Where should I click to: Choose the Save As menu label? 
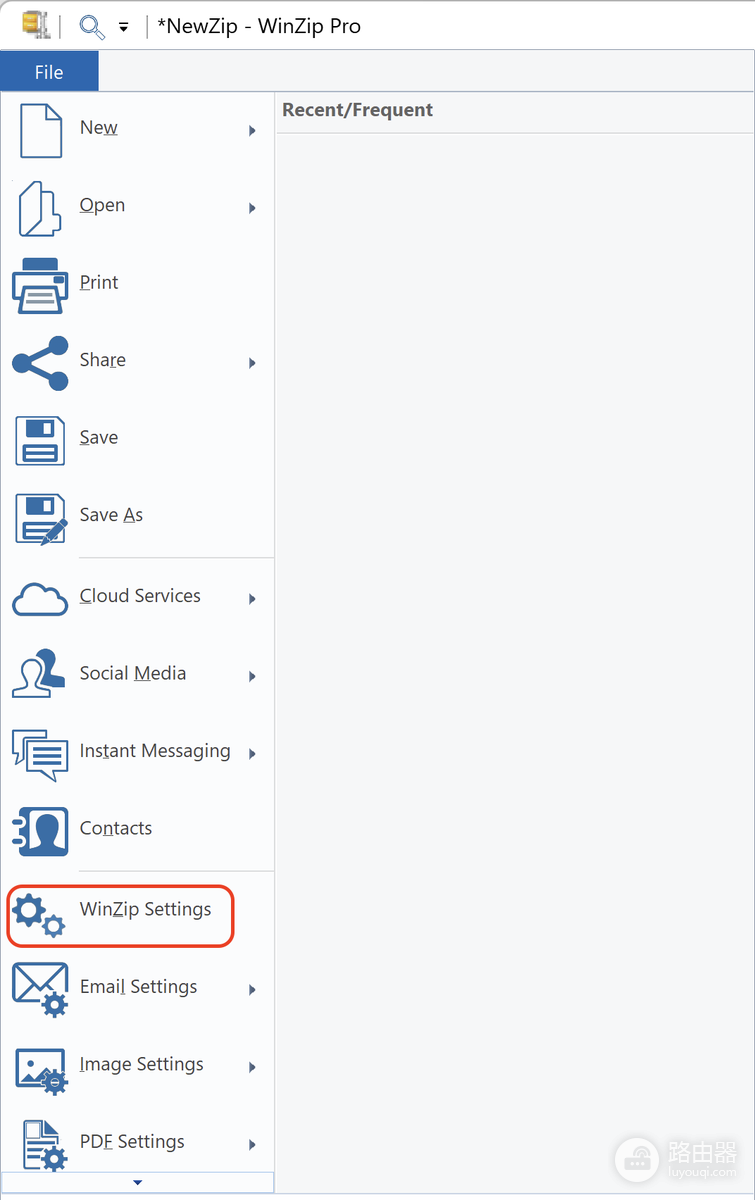111,515
